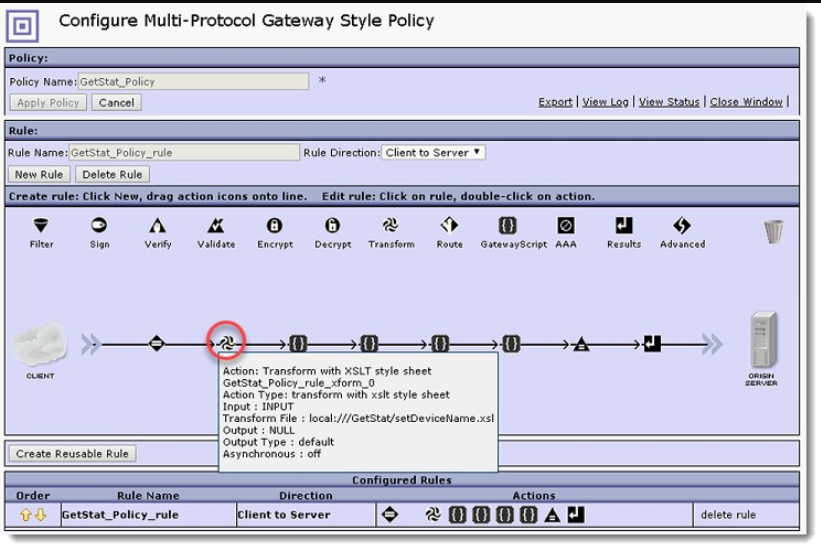
Task: Click the Verify triangle action on rule line
Action: [581, 344]
